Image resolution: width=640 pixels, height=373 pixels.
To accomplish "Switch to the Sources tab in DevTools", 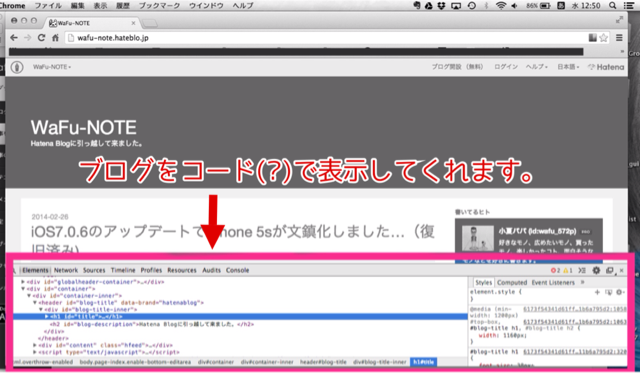I will tap(94, 270).
